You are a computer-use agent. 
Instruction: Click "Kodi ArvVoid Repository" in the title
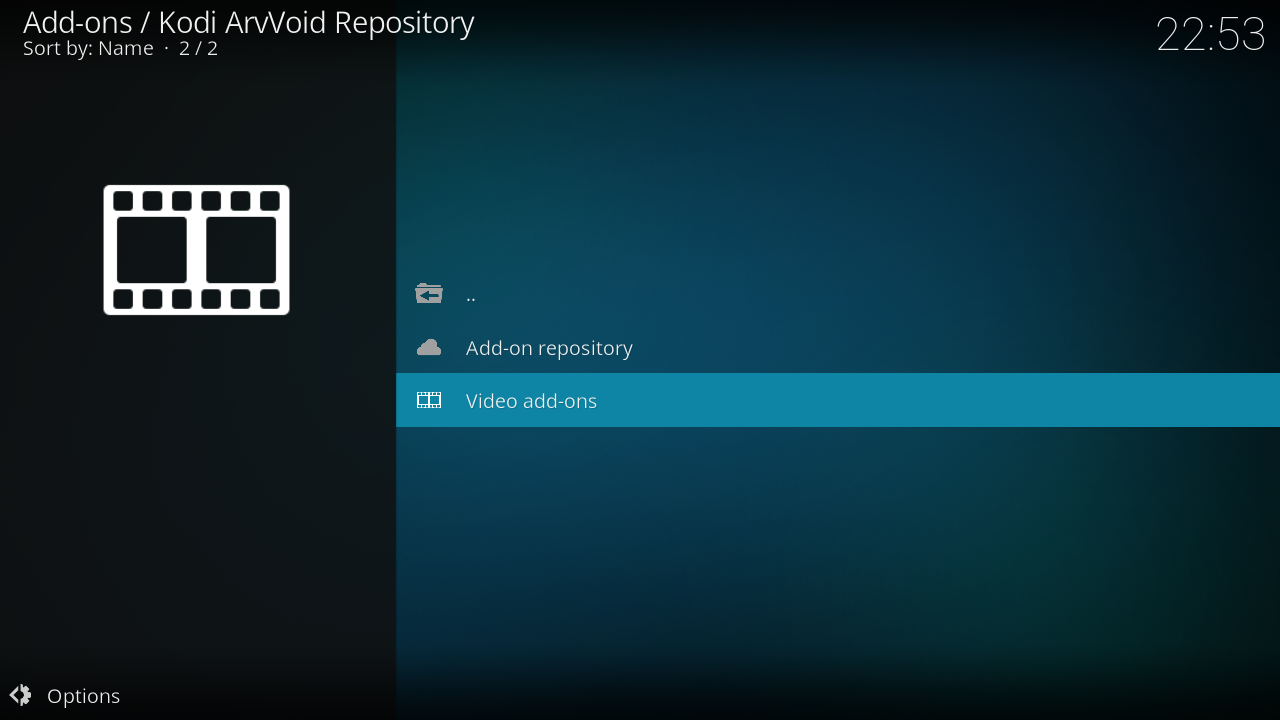point(316,22)
